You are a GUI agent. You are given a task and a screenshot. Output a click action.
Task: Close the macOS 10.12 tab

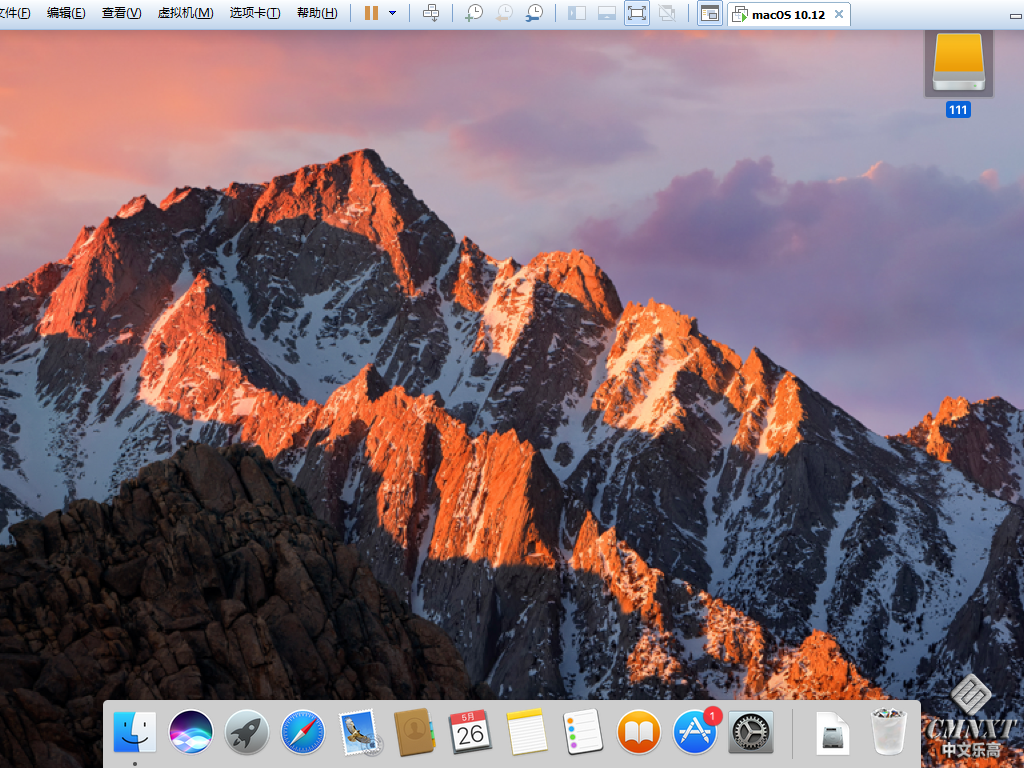click(840, 14)
